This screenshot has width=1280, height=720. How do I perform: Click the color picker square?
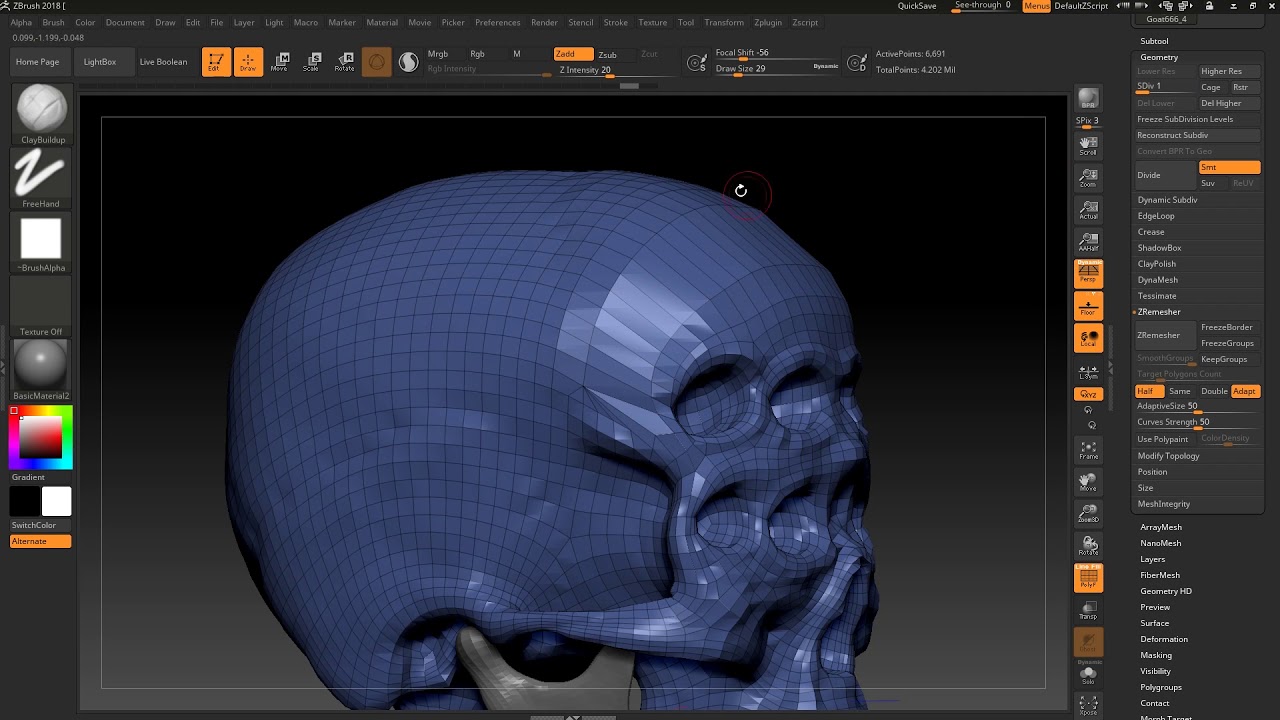41,437
